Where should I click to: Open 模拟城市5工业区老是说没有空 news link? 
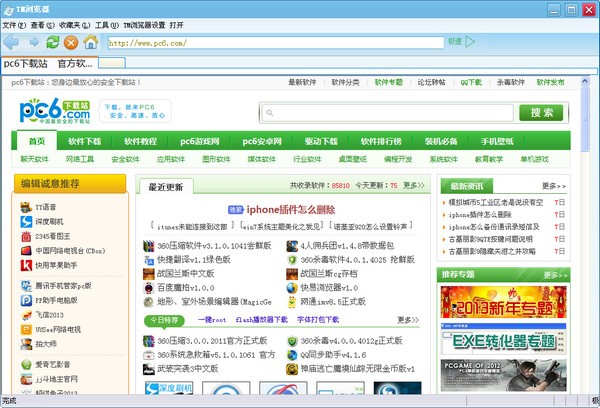pos(496,202)
